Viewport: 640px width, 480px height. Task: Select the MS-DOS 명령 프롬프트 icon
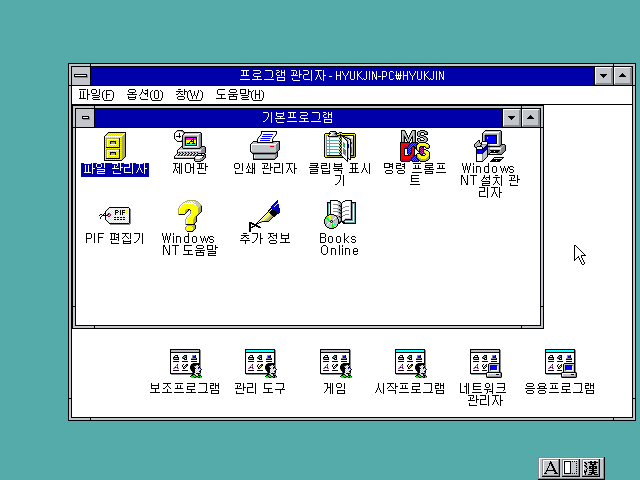point(415,146)
